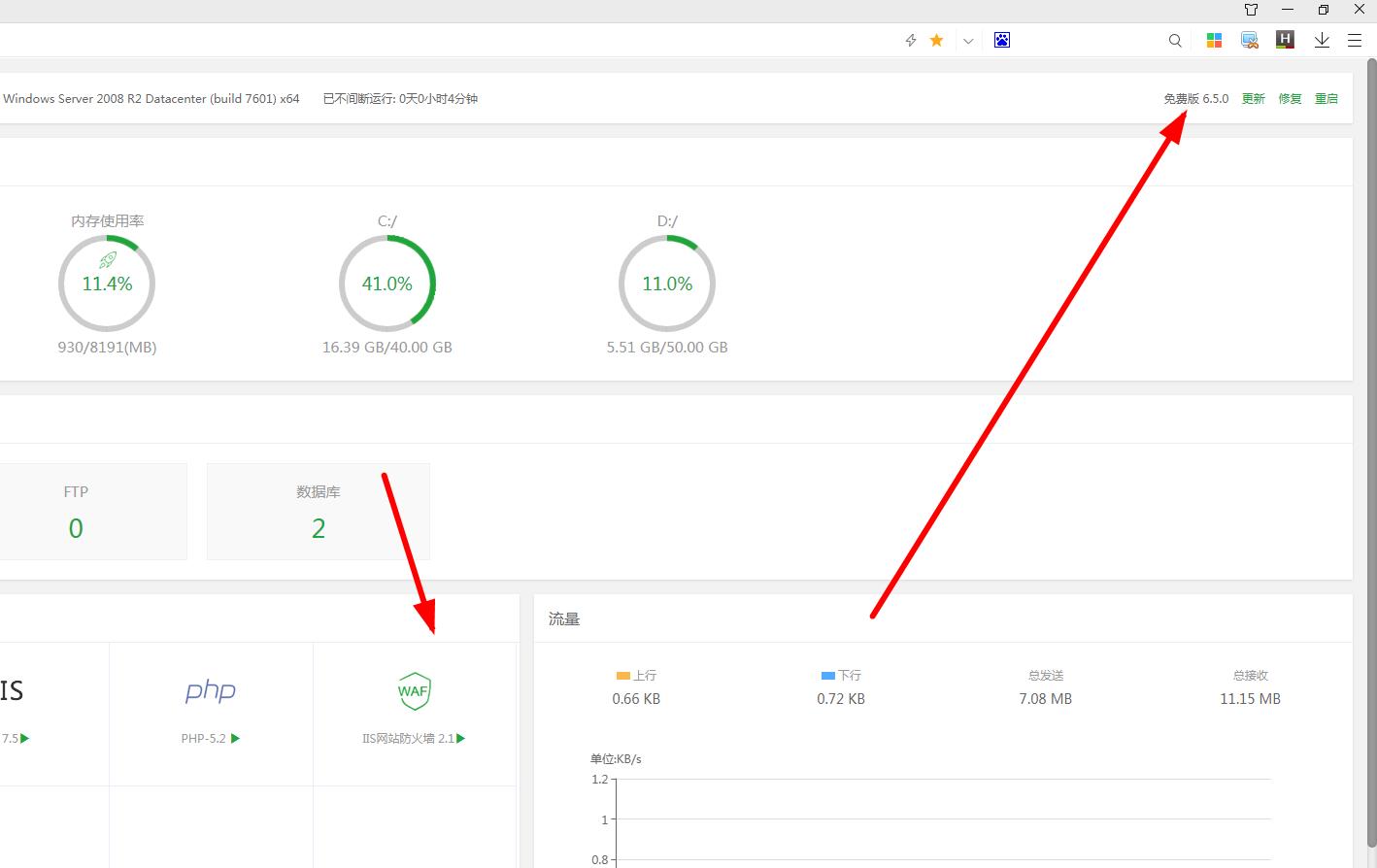1377x868 pixels.
Task: Click the 0.72 KB download value
Action: (x=841, y=698)
